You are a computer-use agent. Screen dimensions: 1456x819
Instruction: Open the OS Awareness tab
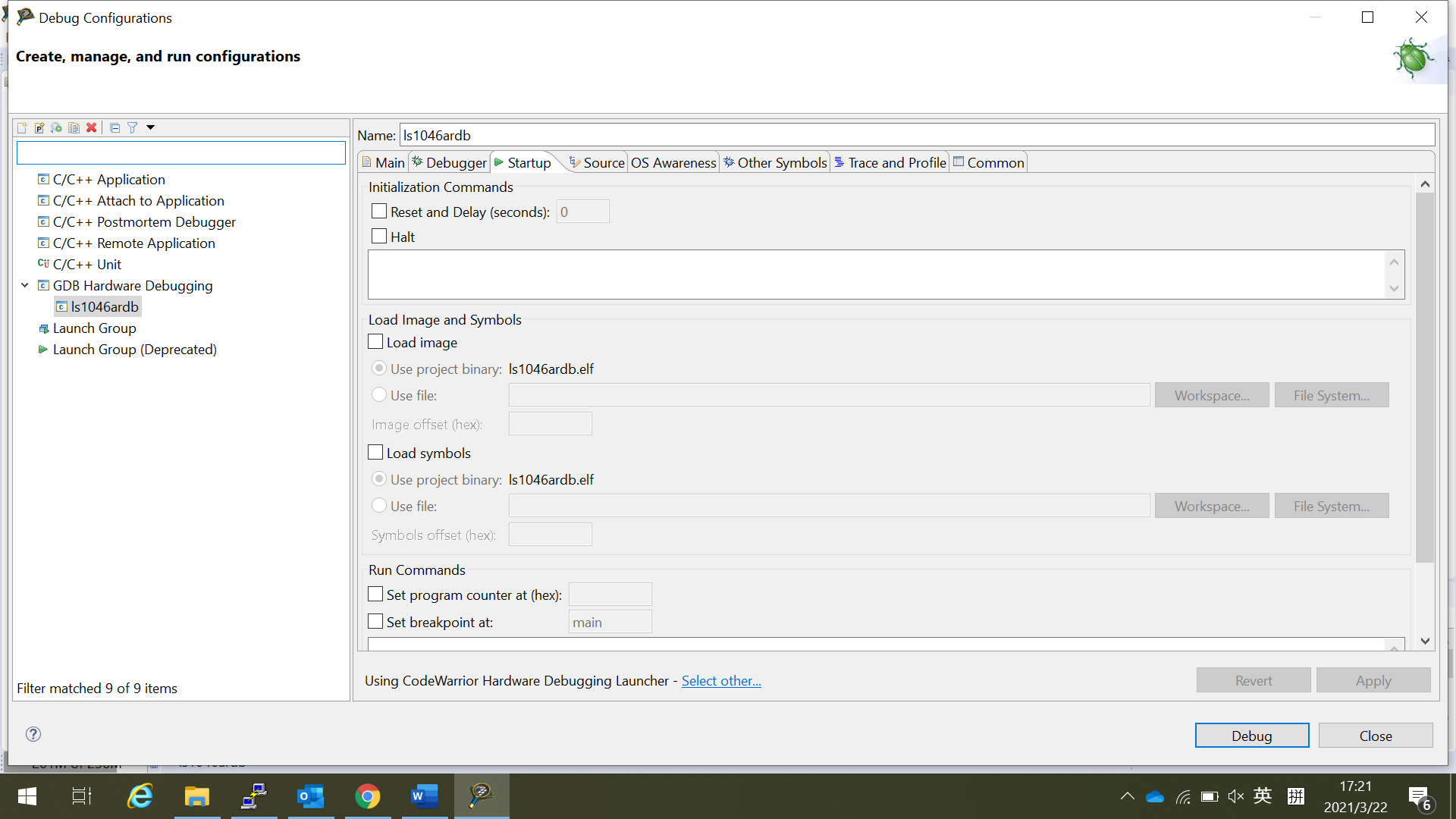click(673, 162)
